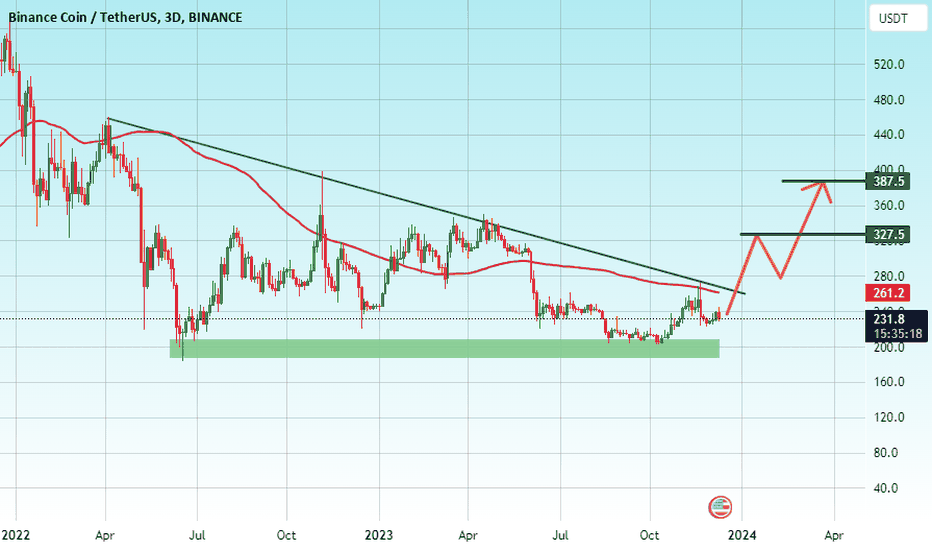Select the descending dark green trendline
The image size is (932, 550).
(426, 206)
